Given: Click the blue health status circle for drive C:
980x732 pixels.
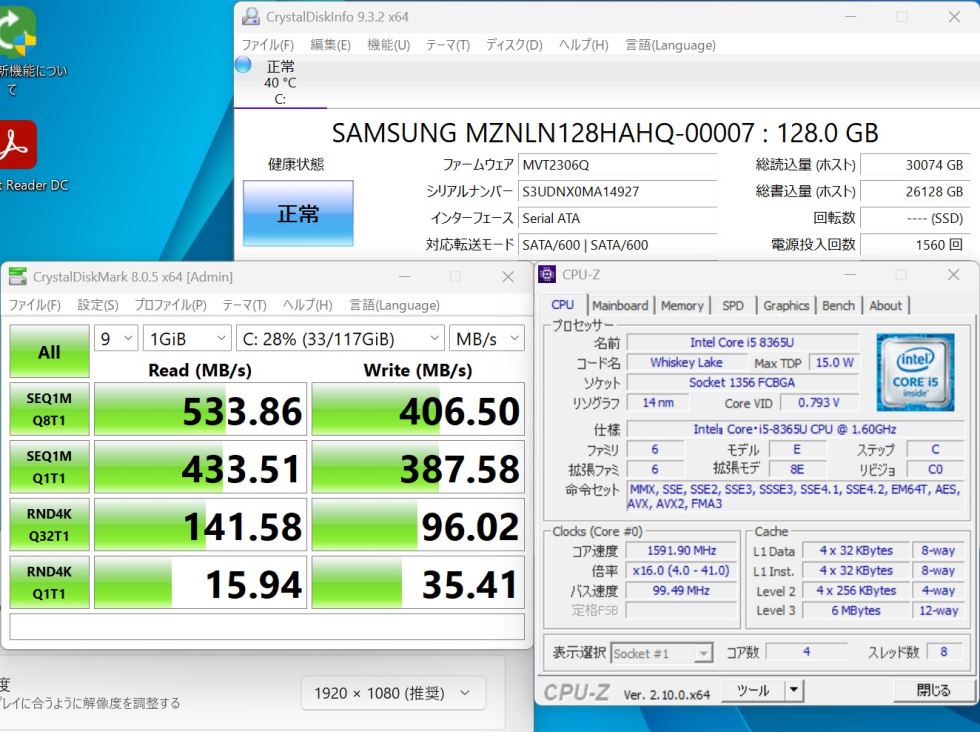Looking at the screenshot, I should click(243, 64).
